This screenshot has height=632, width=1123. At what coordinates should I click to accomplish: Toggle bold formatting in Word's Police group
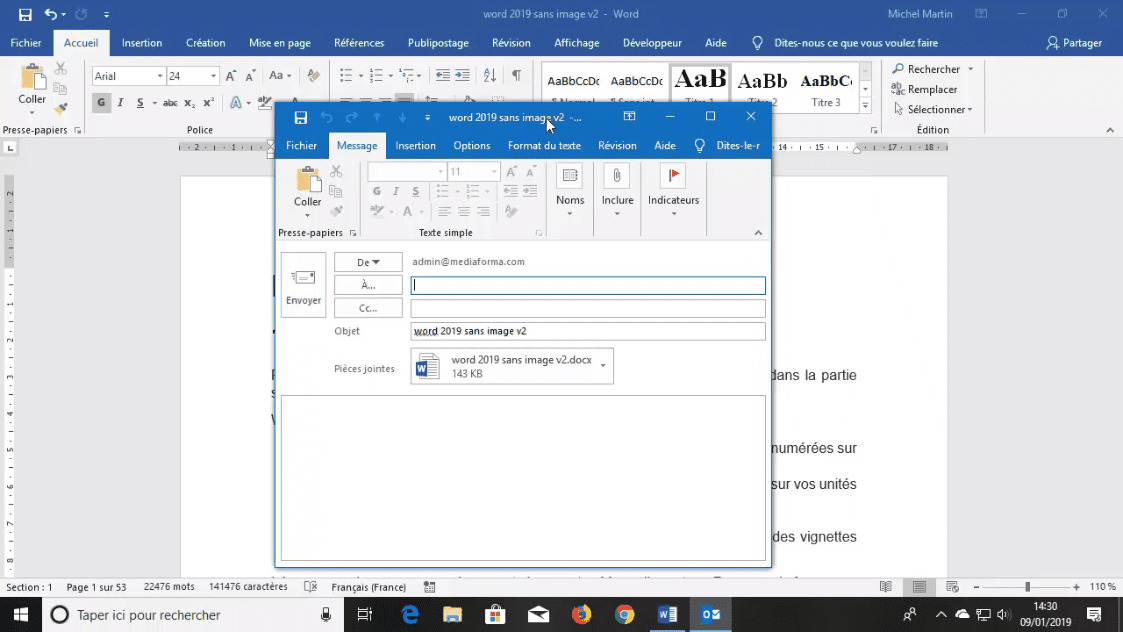100,102
